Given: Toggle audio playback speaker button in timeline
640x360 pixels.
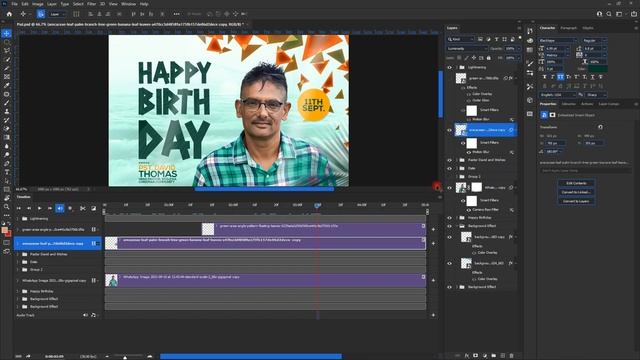Looking at the screenshot, I should (x=60, y=208).
